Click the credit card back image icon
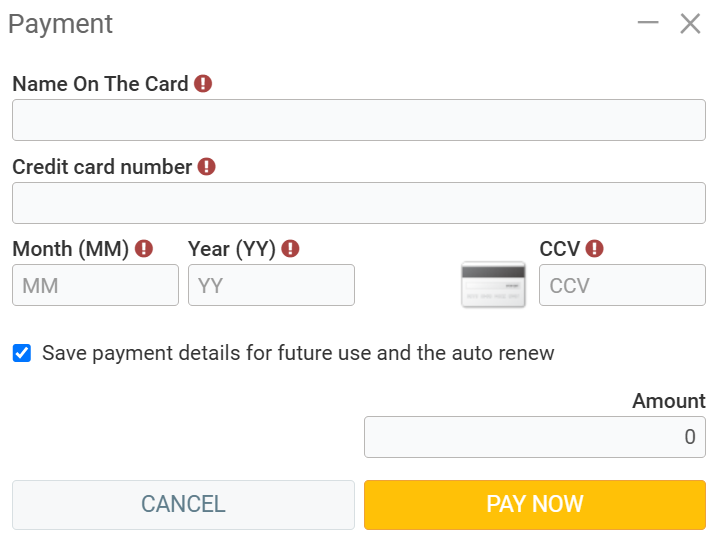The image size is (713, 533). click(493, 284)
